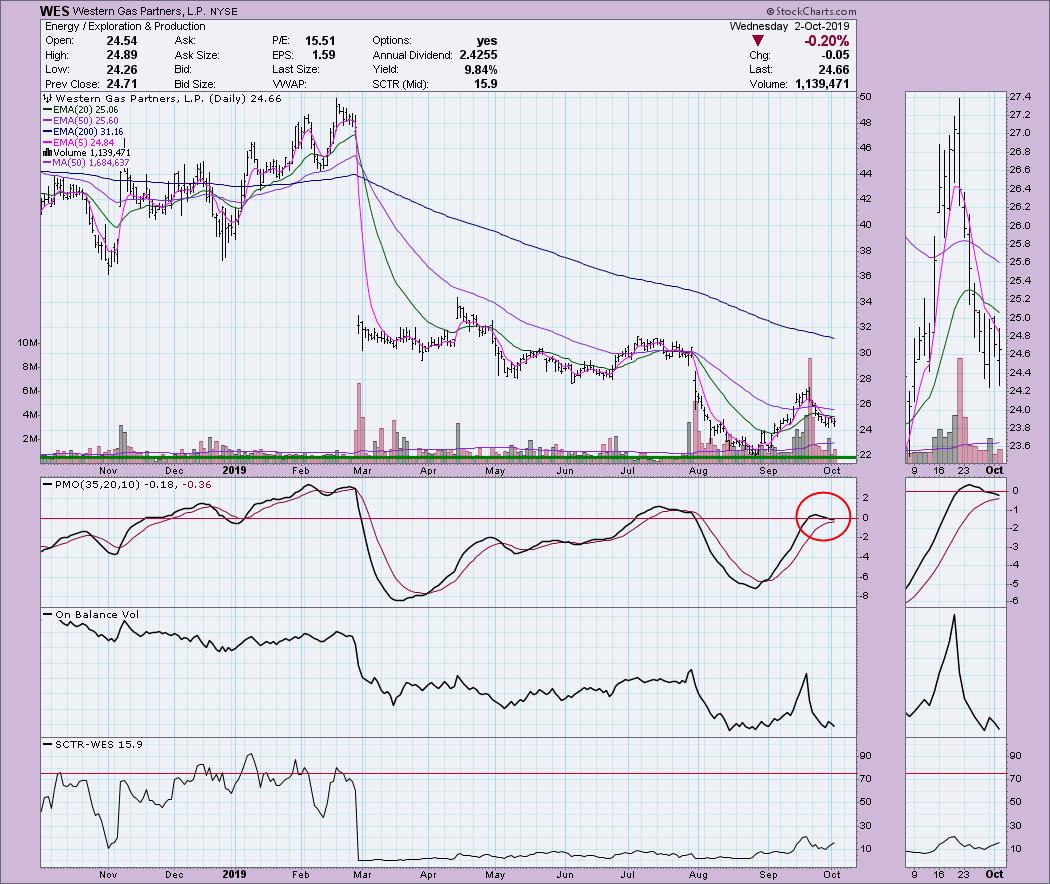Click the 2019 label on the price panel axis
1050x884 pixels.
(234, 470)
